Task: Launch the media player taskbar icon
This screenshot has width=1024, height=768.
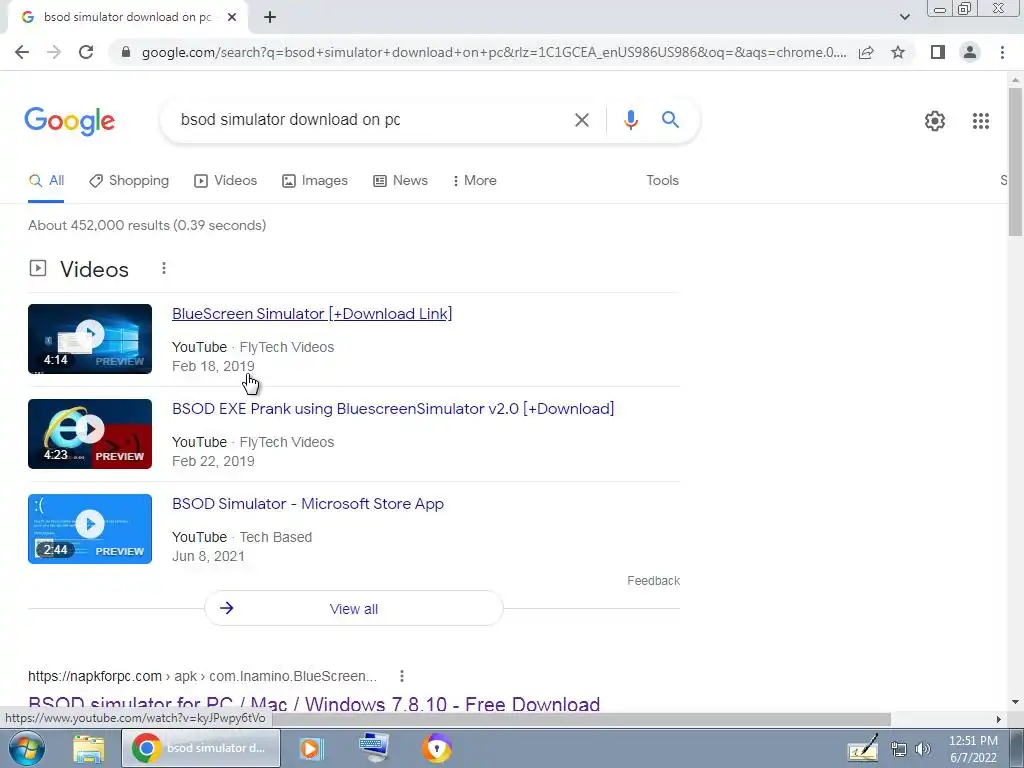Action: pyautogui.click(x=311, y=748)
